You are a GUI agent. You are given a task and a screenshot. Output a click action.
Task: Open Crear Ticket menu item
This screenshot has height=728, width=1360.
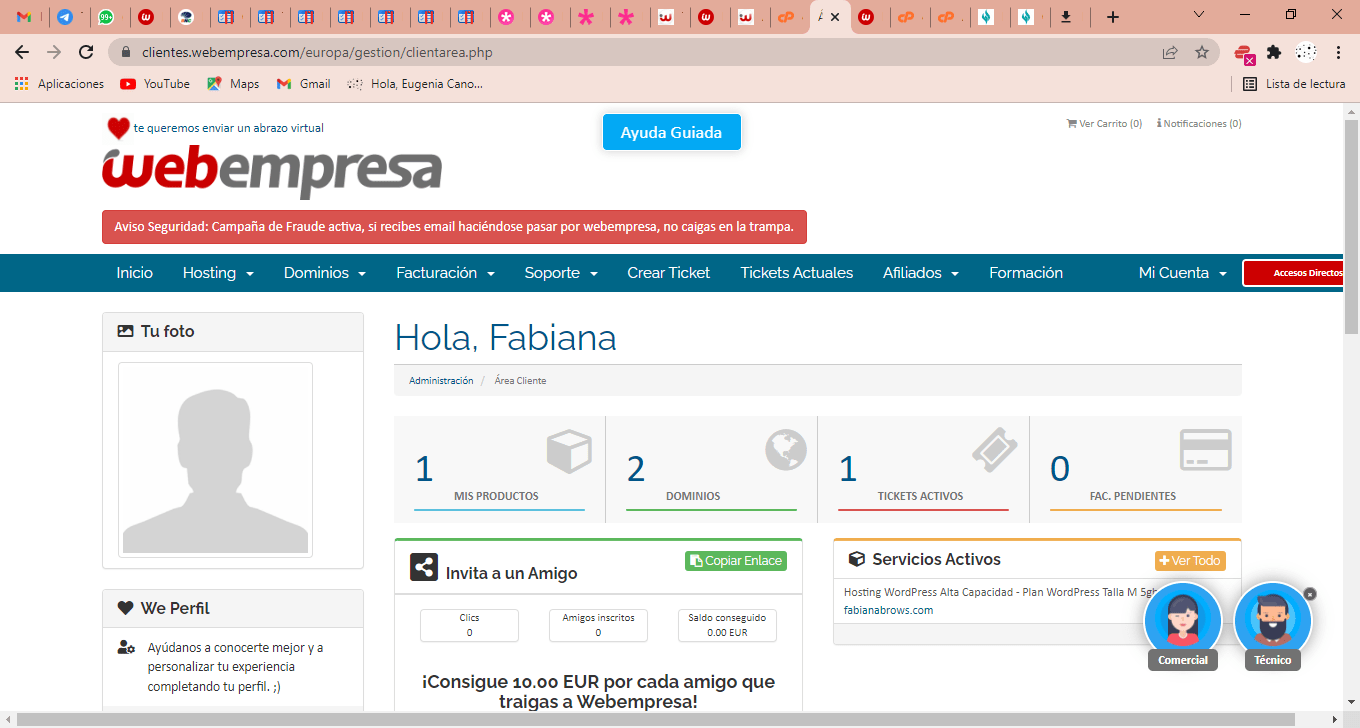(668, 273)
